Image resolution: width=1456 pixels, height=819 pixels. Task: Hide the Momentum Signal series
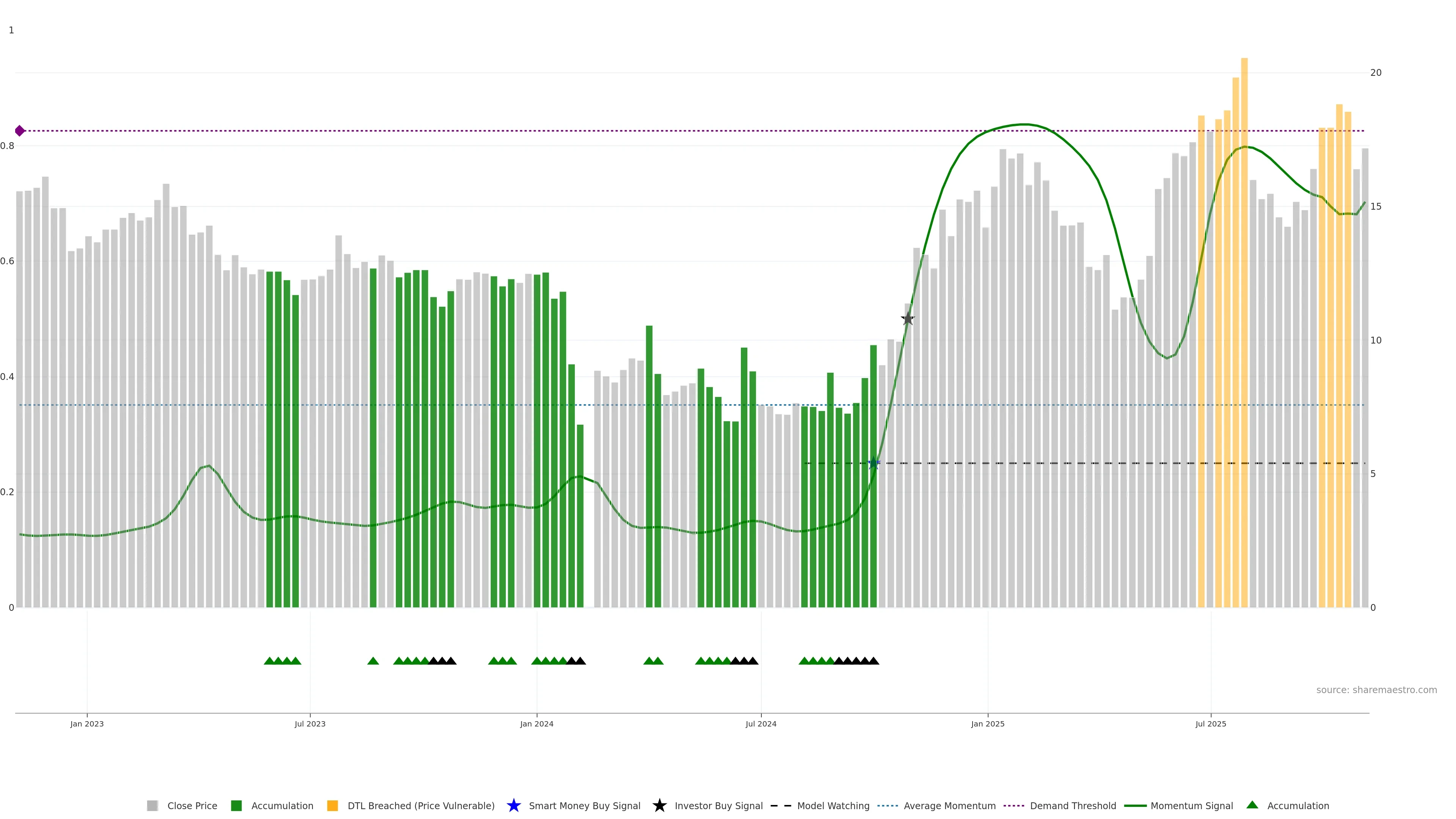pos(1191,805)
